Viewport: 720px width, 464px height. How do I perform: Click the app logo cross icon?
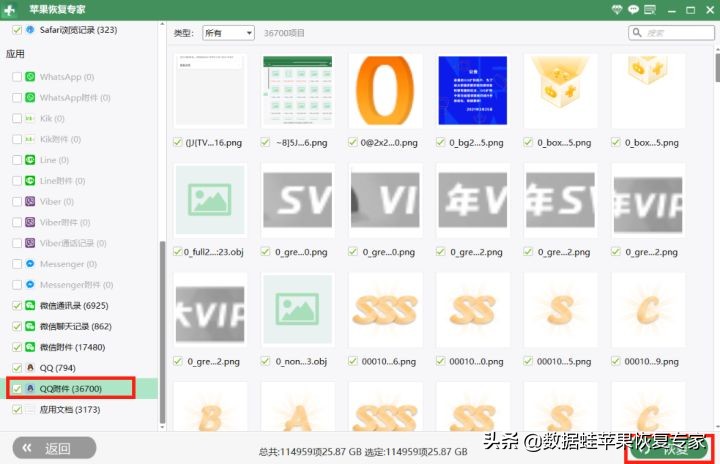point(10,10)
